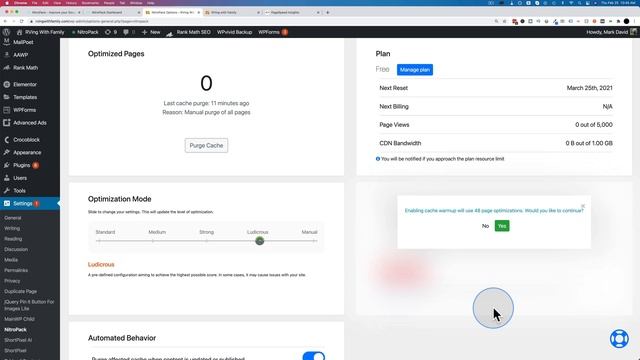
Task: Open the WordPress logo menu
Action: [x=6, y=32]
